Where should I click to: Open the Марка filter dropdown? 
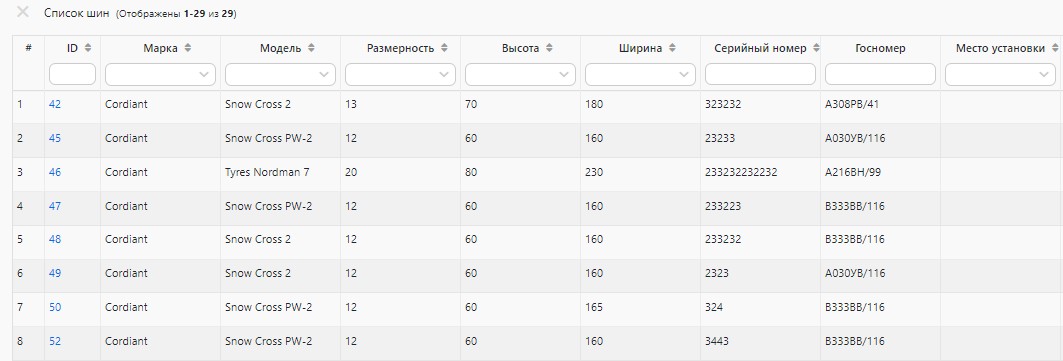click(x=160, y=75)
